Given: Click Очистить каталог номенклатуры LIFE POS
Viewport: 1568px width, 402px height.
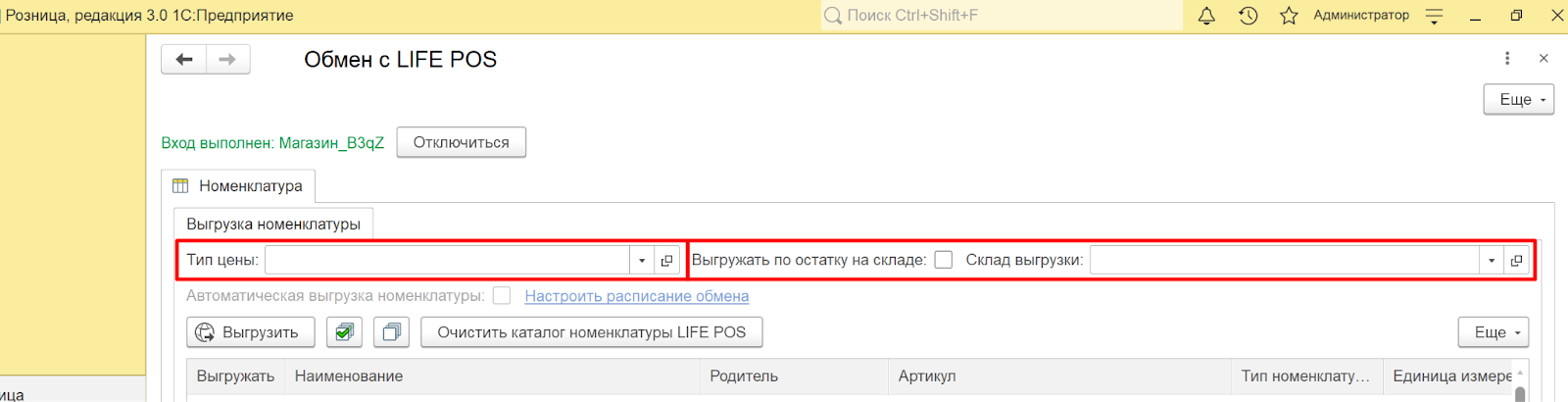Looking at the screenshot, I should [x=592, y=332].
